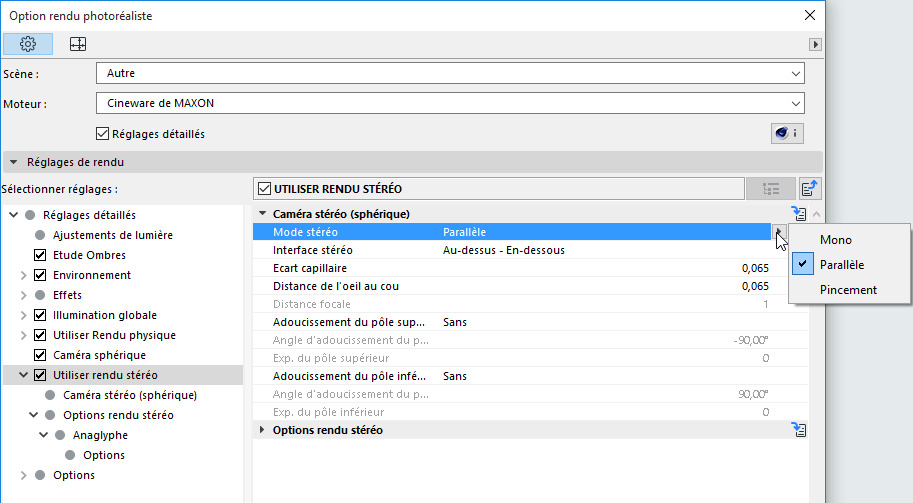Click Mode stéréo popup arrow button
This screenshot has width=913, height=503.
click(x=778, y=232)
